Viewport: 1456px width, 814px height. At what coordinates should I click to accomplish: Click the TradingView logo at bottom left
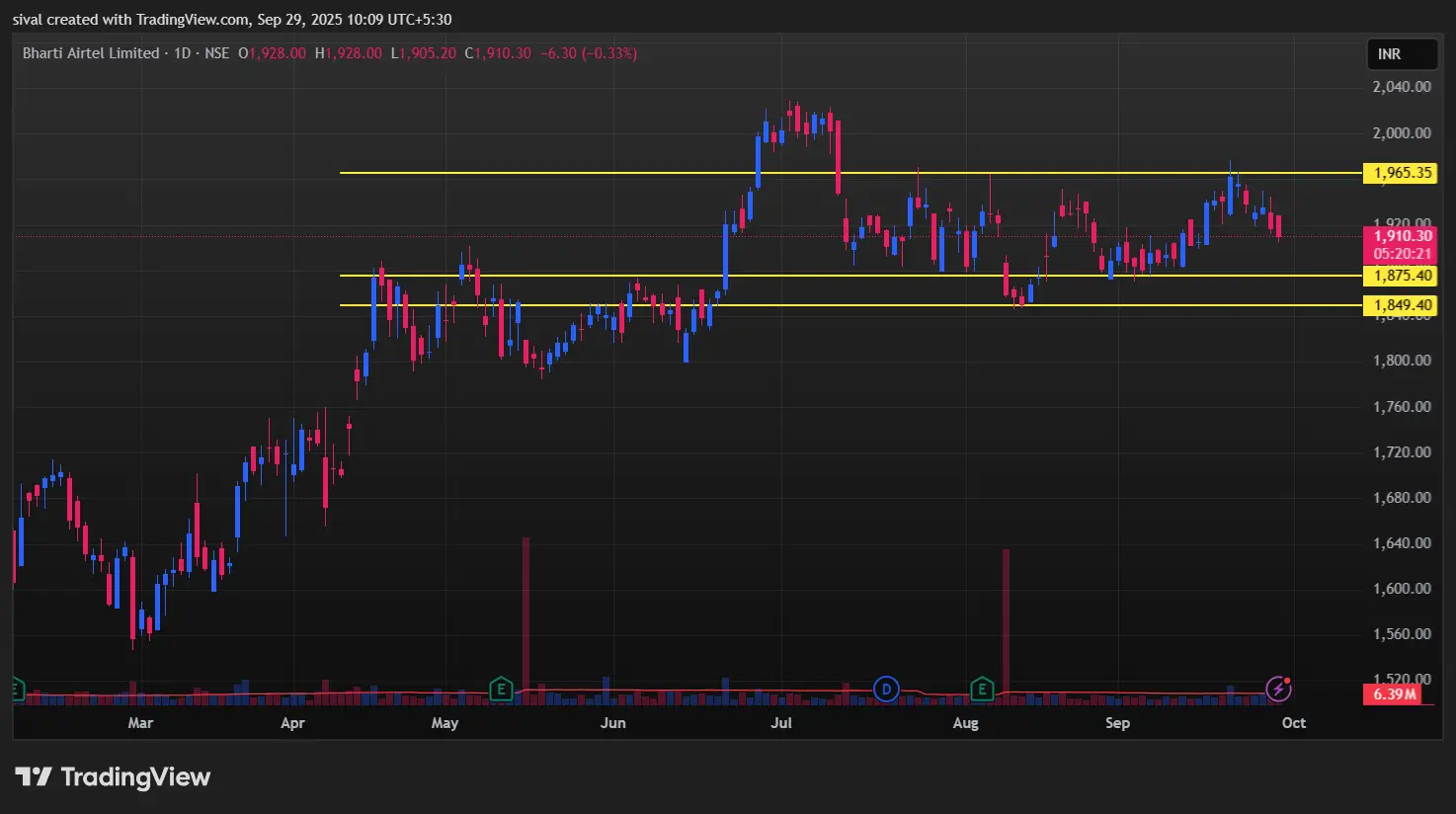pyautogui.click(x=113, y=777)
